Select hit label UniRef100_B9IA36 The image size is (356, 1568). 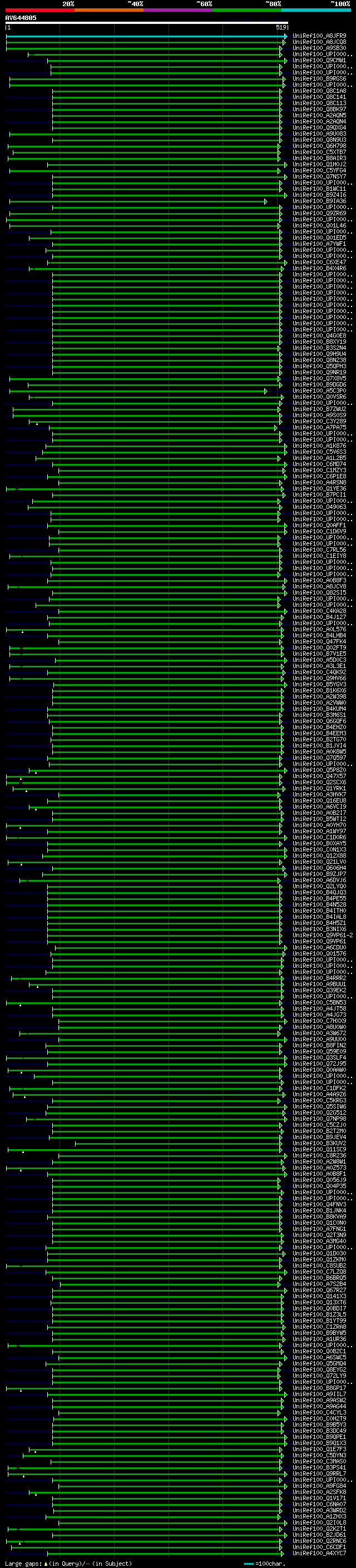[x=319, y=201]
